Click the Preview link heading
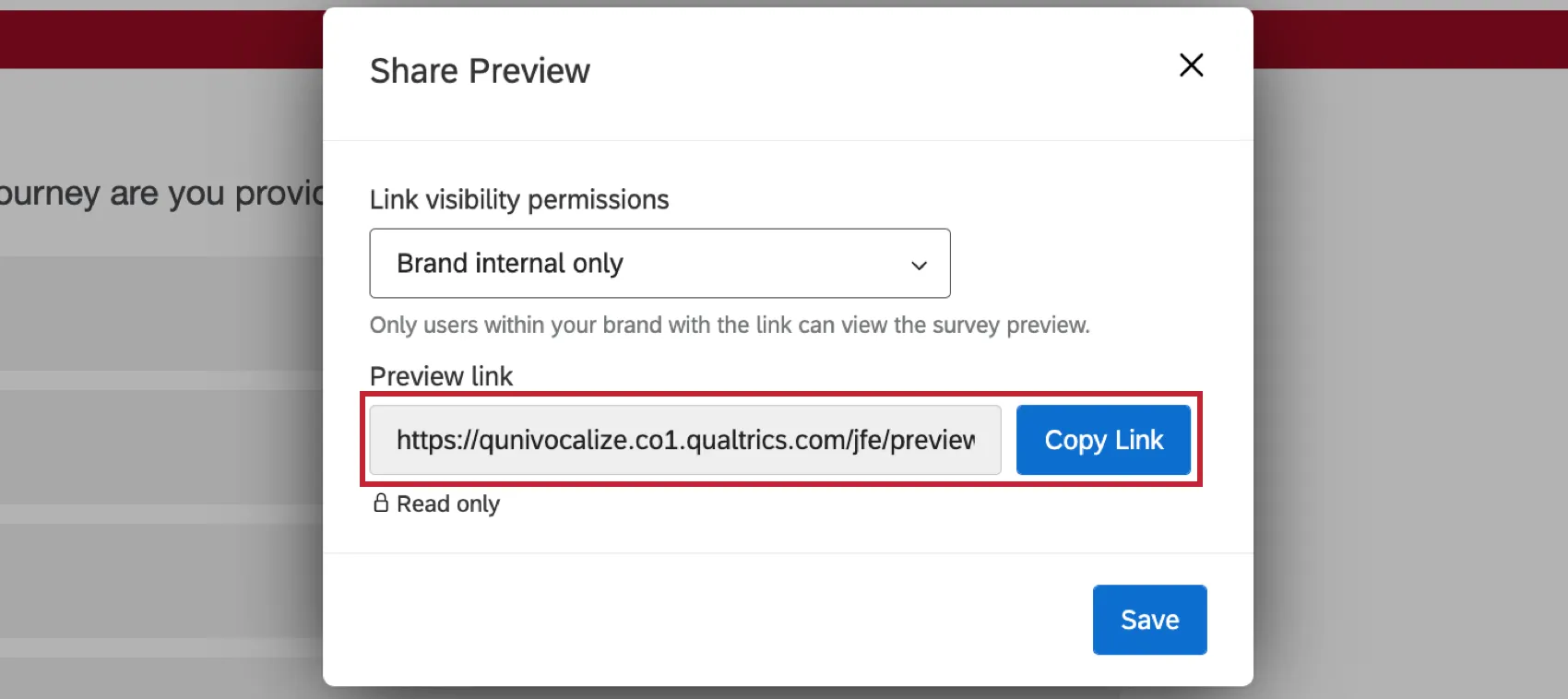 coord(441,376)
